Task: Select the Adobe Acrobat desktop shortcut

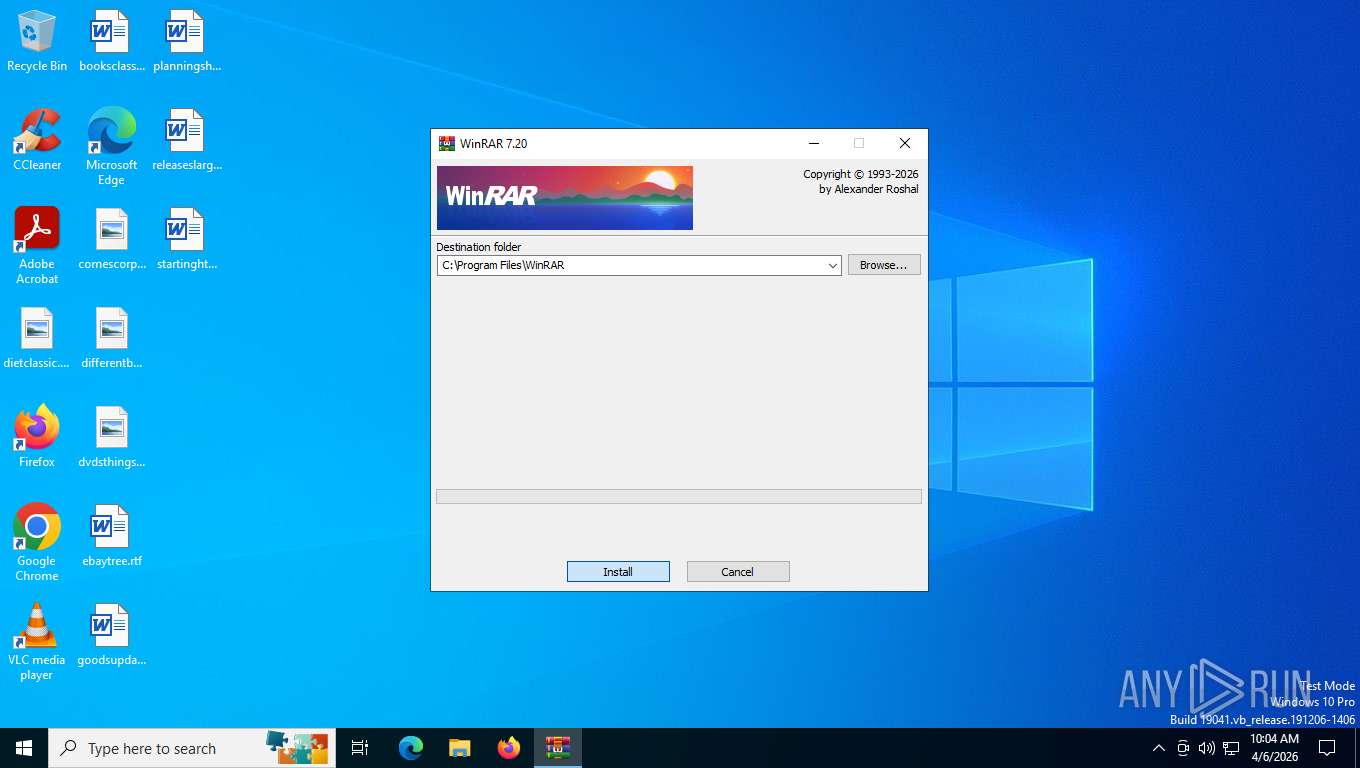Action: (x=37, y=246)
